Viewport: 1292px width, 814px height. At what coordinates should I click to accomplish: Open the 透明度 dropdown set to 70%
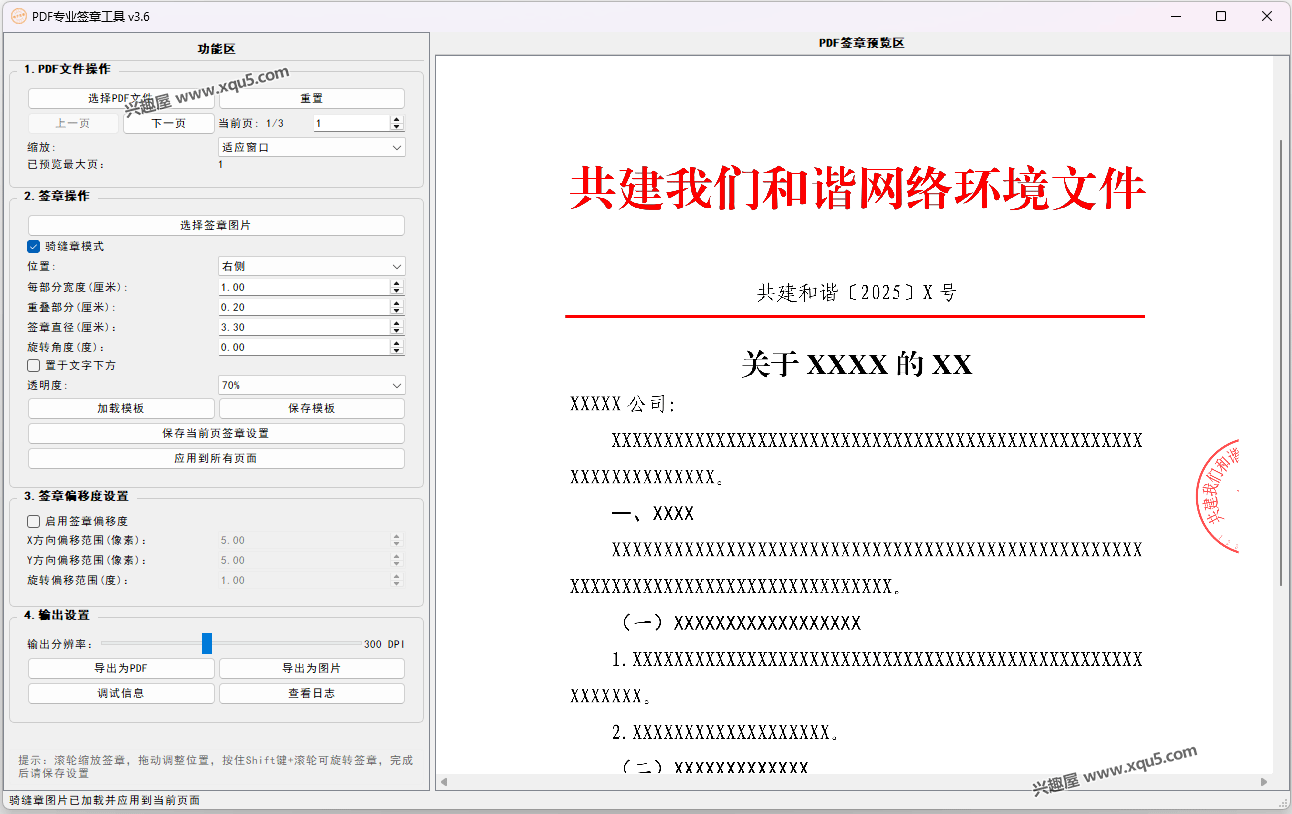click(311, 385)
